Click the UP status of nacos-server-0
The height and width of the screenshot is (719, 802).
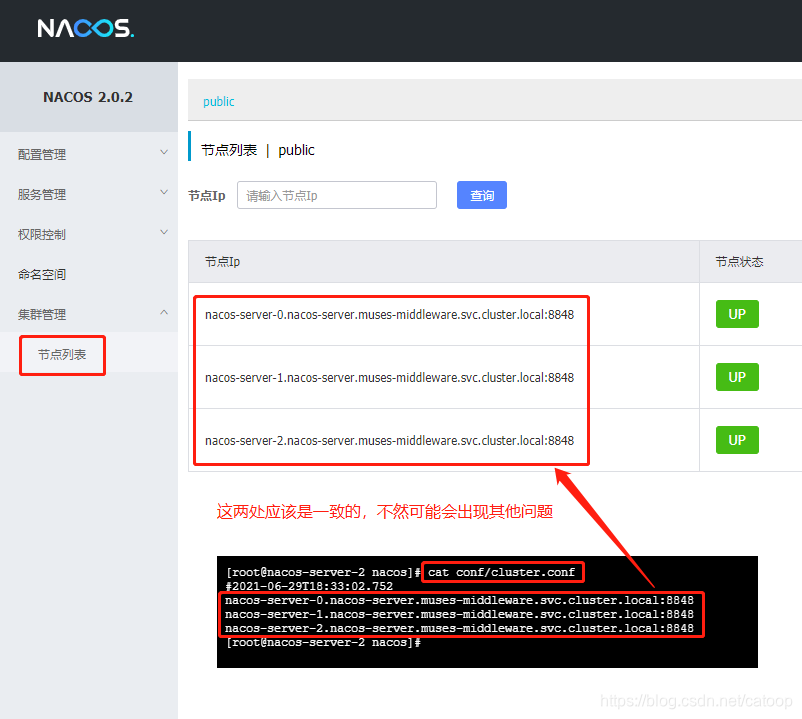pyautogui.click(x=737, y=314)
